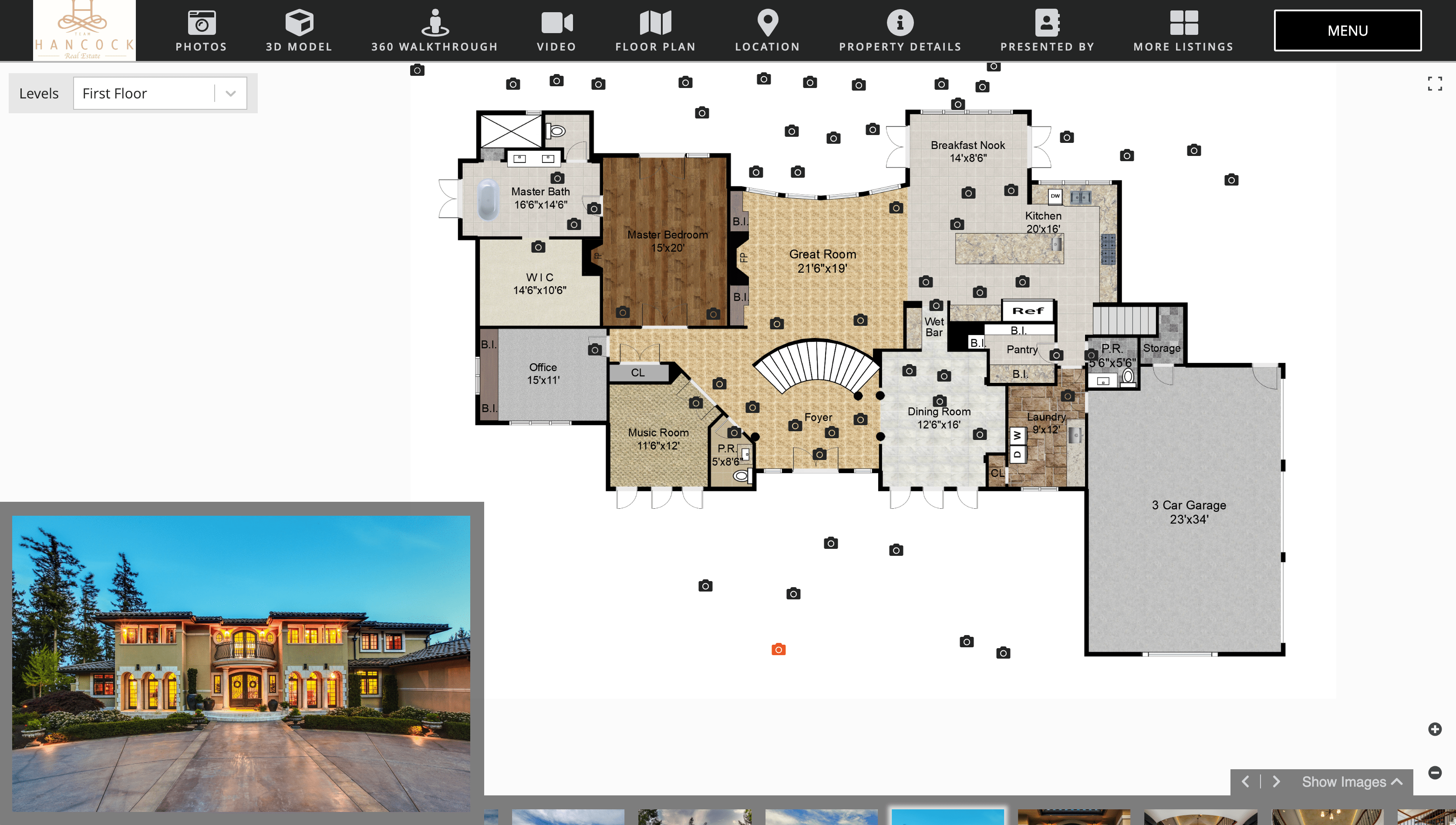Switch to Floor Plan tab
The width and height of the screenshot is (1456, 825).
(655, 30)
